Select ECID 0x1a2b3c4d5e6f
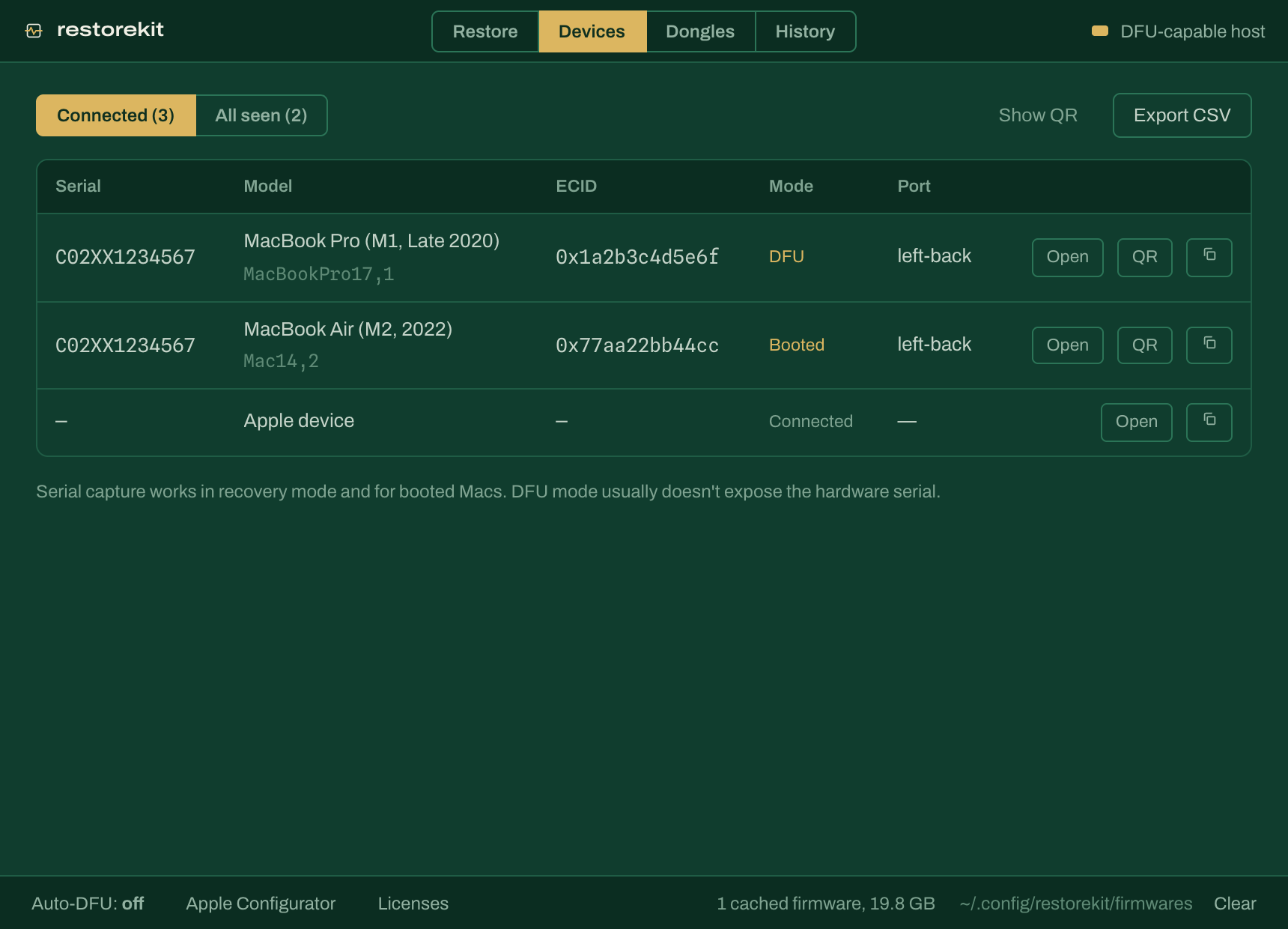This screenshot has width=1288, height=929. (x=637, y=257)
